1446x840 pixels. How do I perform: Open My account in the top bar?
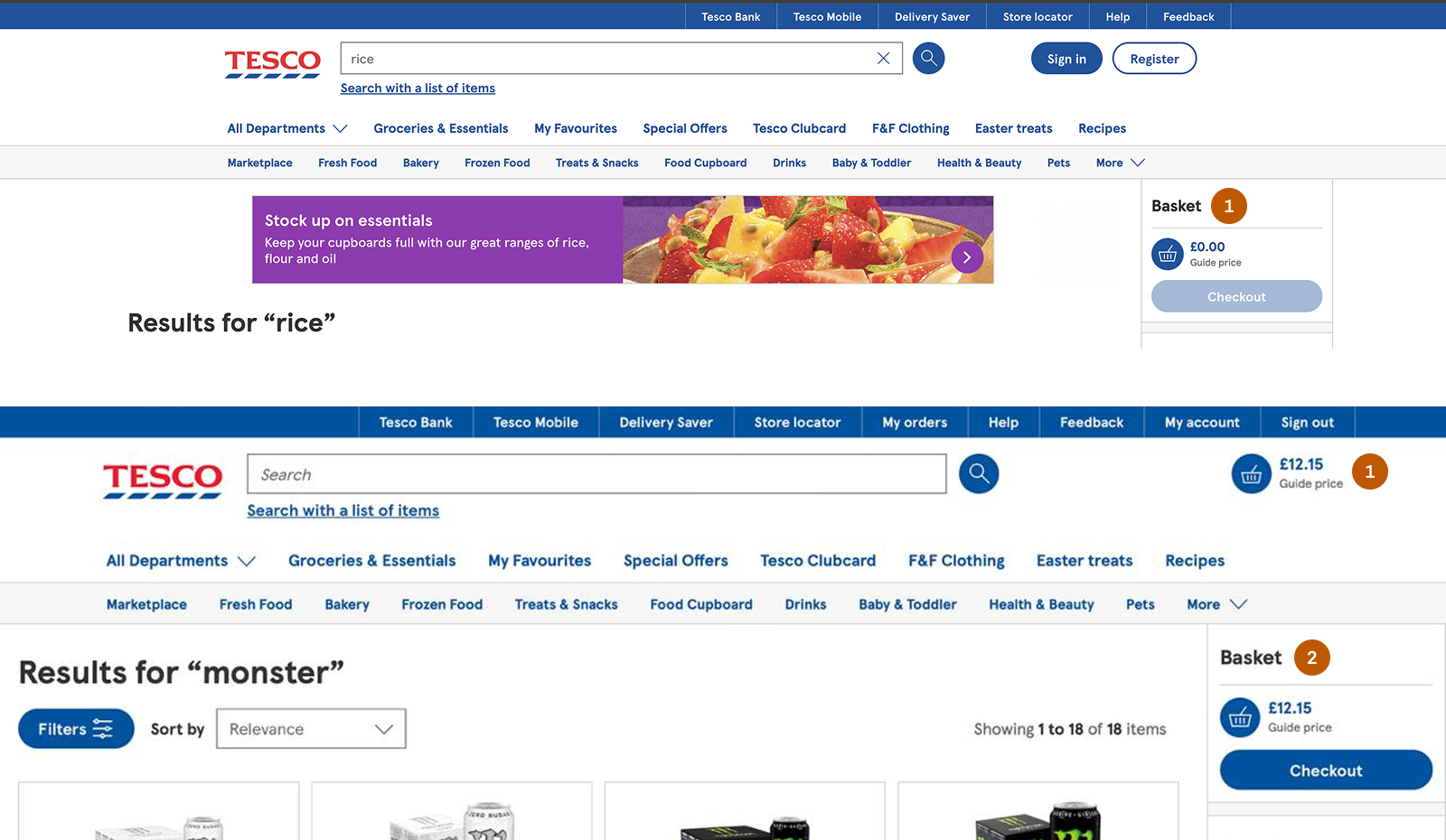(1201, 423)
